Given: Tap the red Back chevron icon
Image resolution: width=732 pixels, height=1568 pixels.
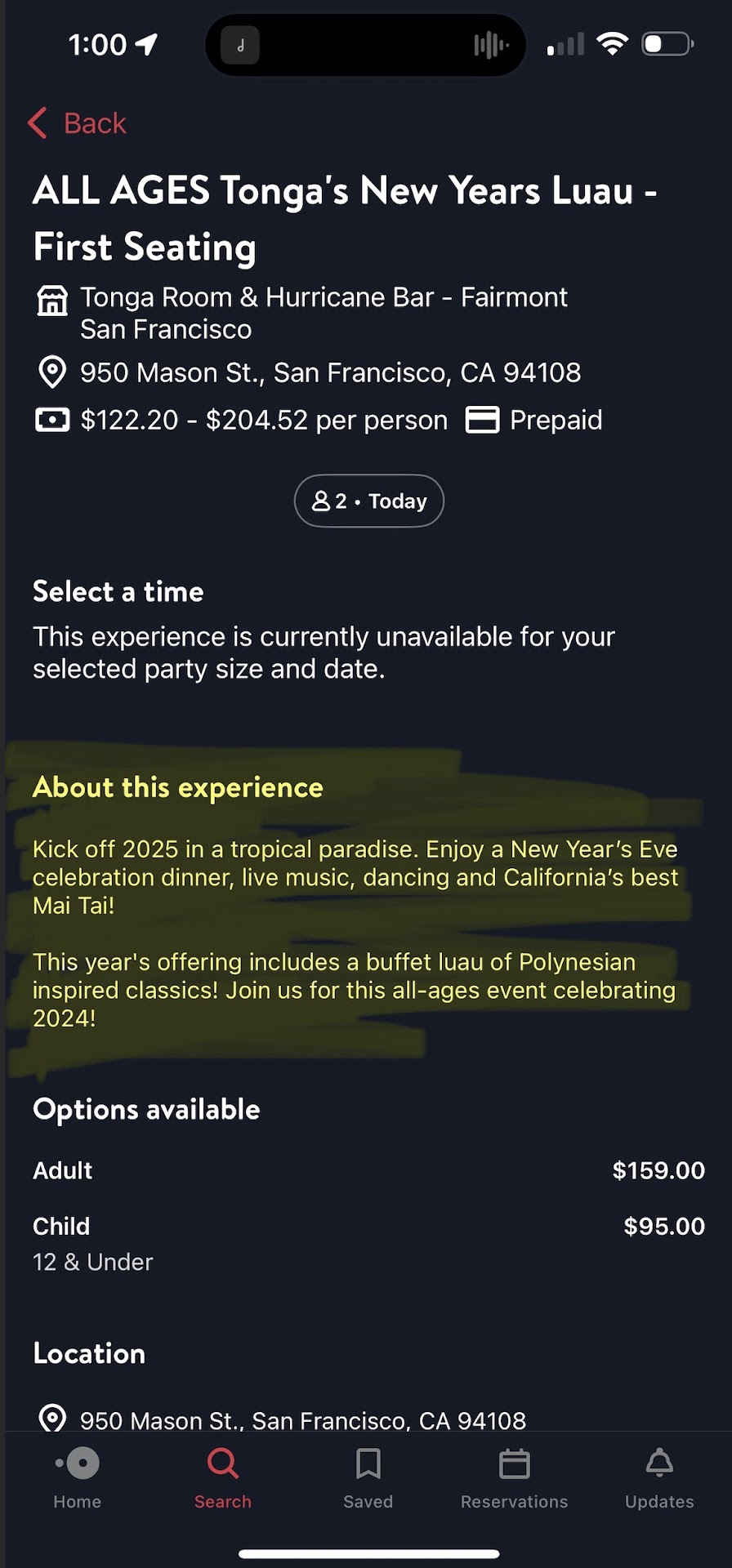Looking at the screenshot, I should pos(38,123).
